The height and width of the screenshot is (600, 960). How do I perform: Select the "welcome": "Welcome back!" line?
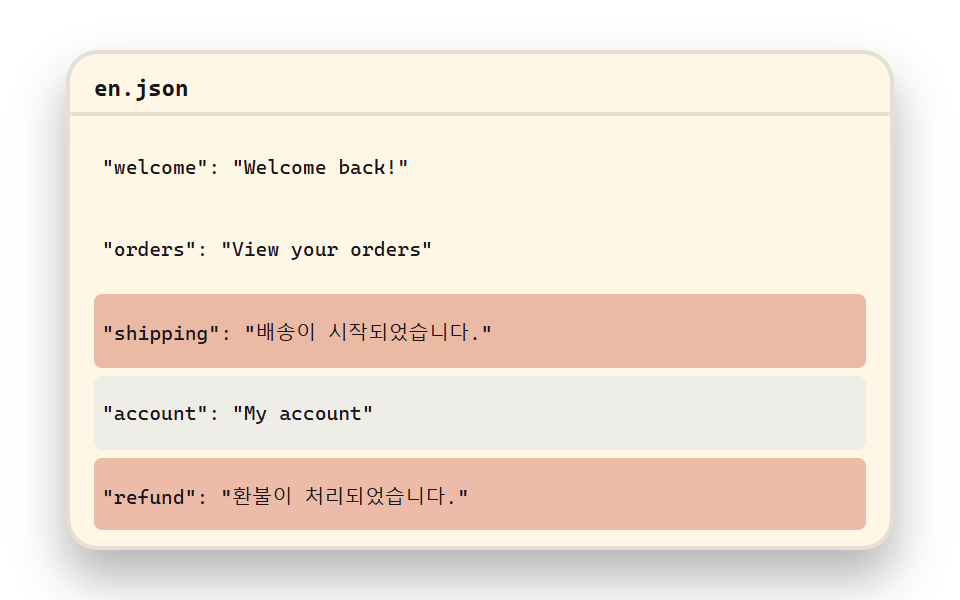point(480,167)
